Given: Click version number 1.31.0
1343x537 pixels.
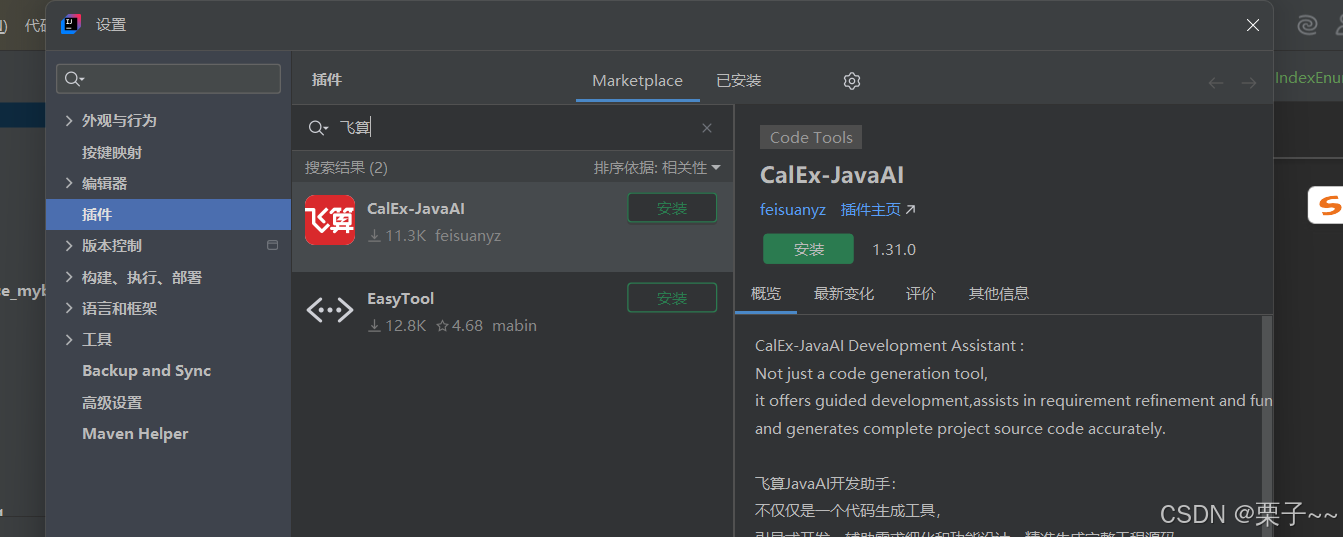Looking at the screenshot, I should click(x=894, y=249).
